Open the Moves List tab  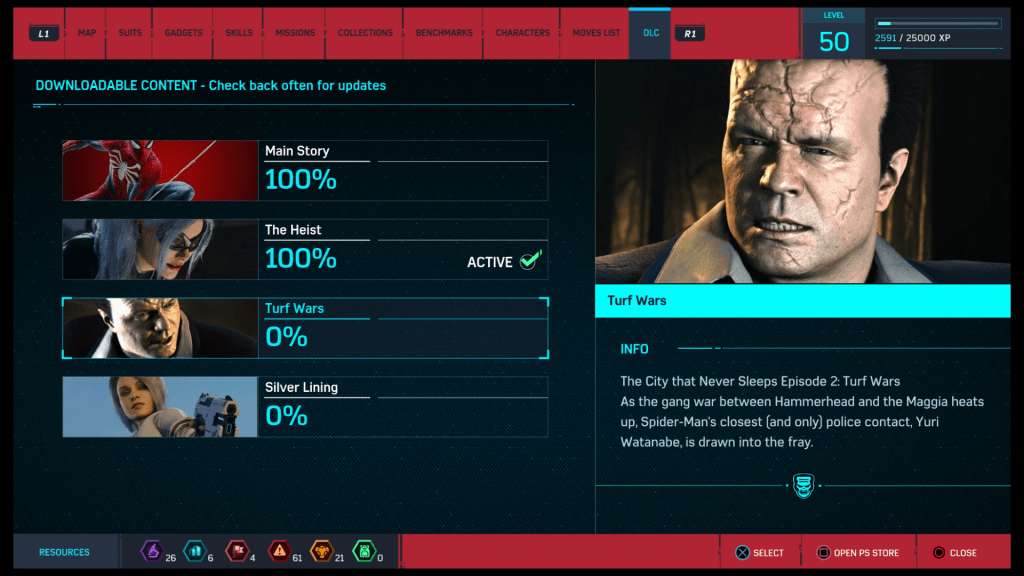(596, 33)
